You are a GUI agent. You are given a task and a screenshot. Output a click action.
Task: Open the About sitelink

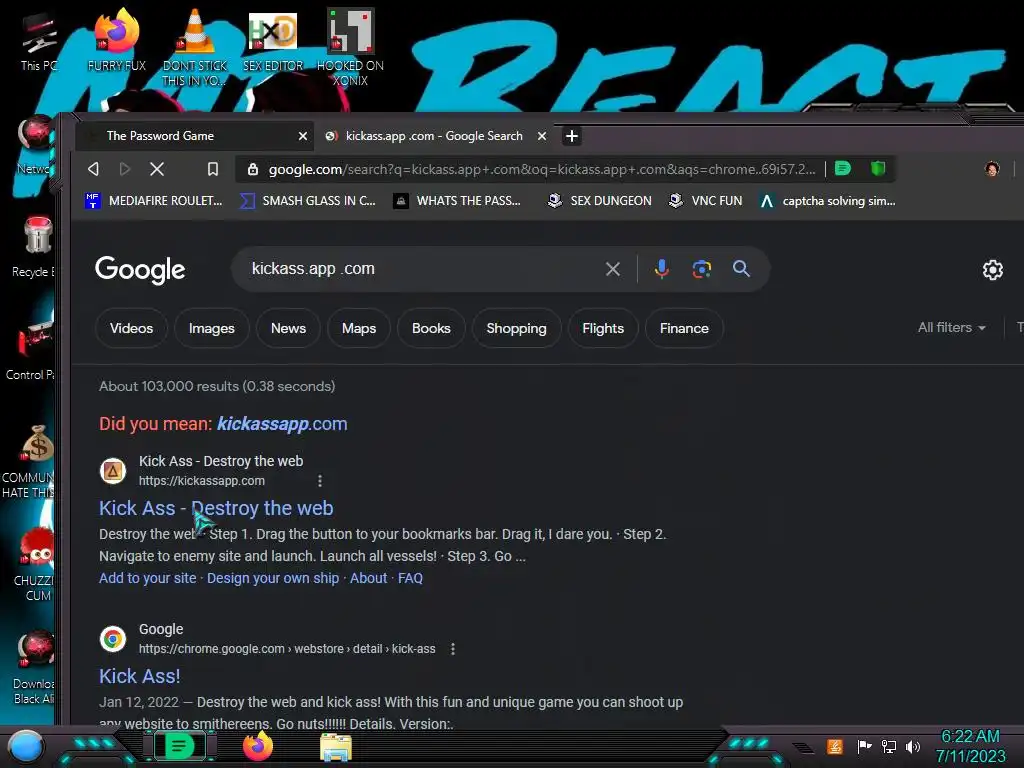368,578
